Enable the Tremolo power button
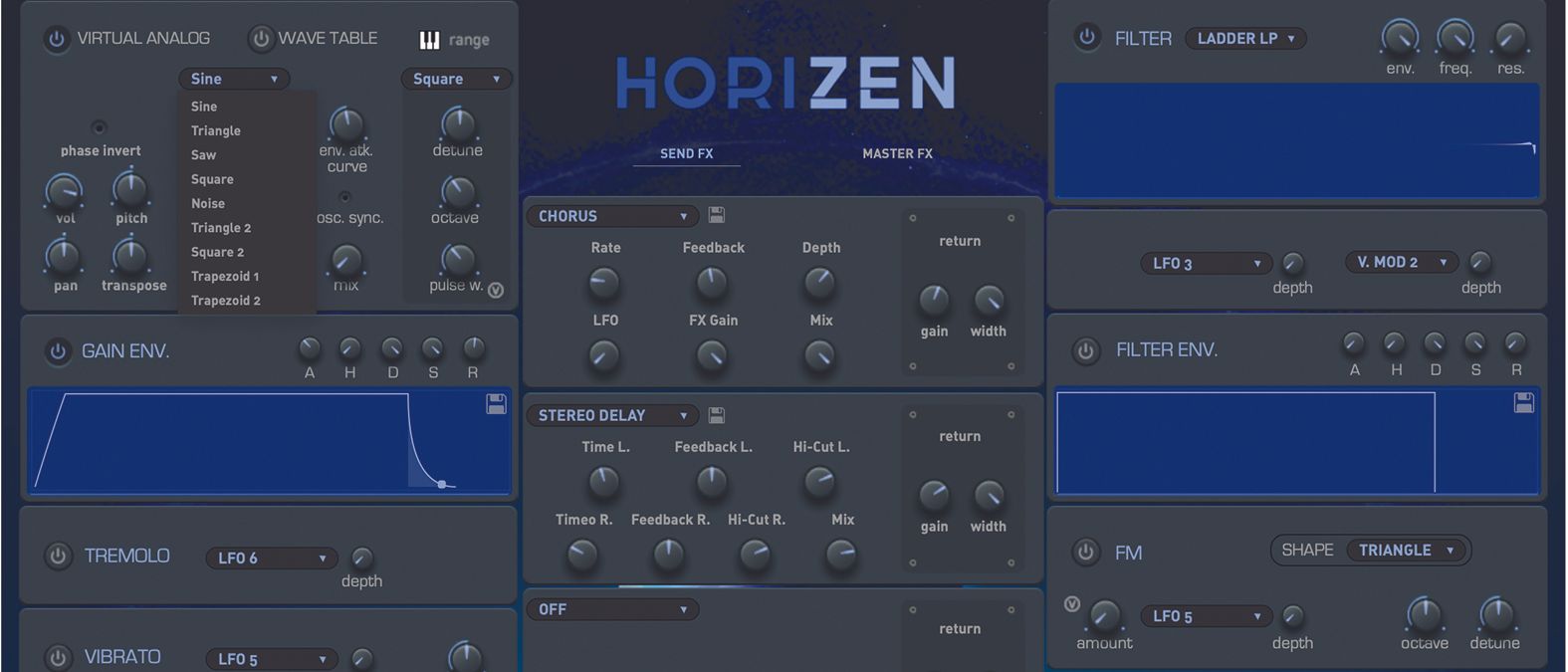The image size is (1568, 672). tap(58, 556)
